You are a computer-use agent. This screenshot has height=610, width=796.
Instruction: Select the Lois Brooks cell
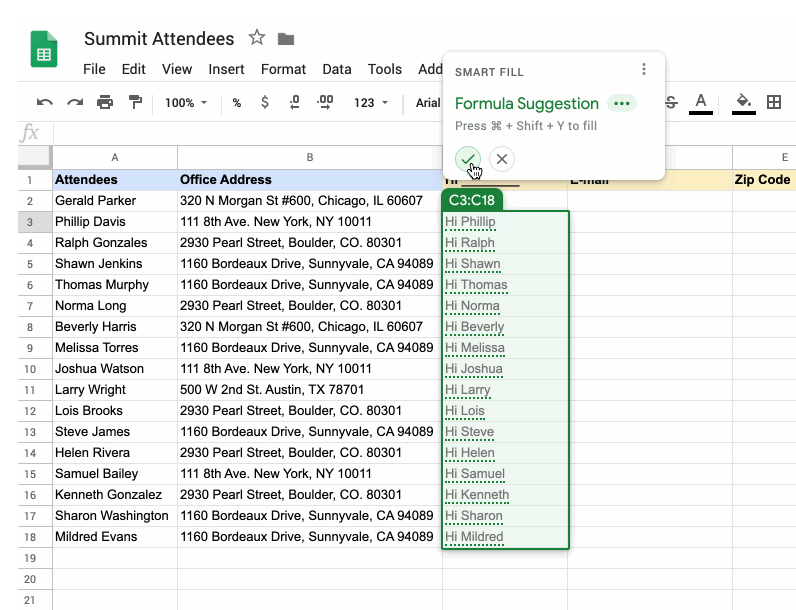pos(115,411)
